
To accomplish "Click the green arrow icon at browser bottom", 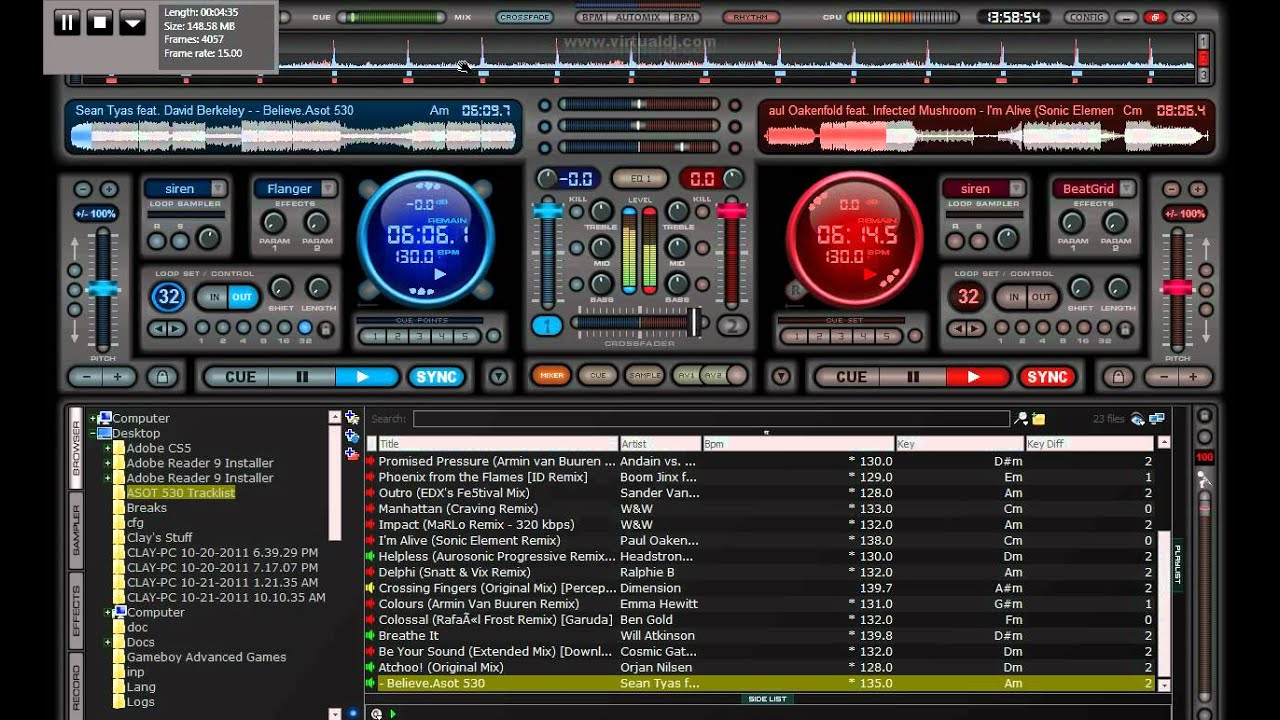I will [393, 713].
